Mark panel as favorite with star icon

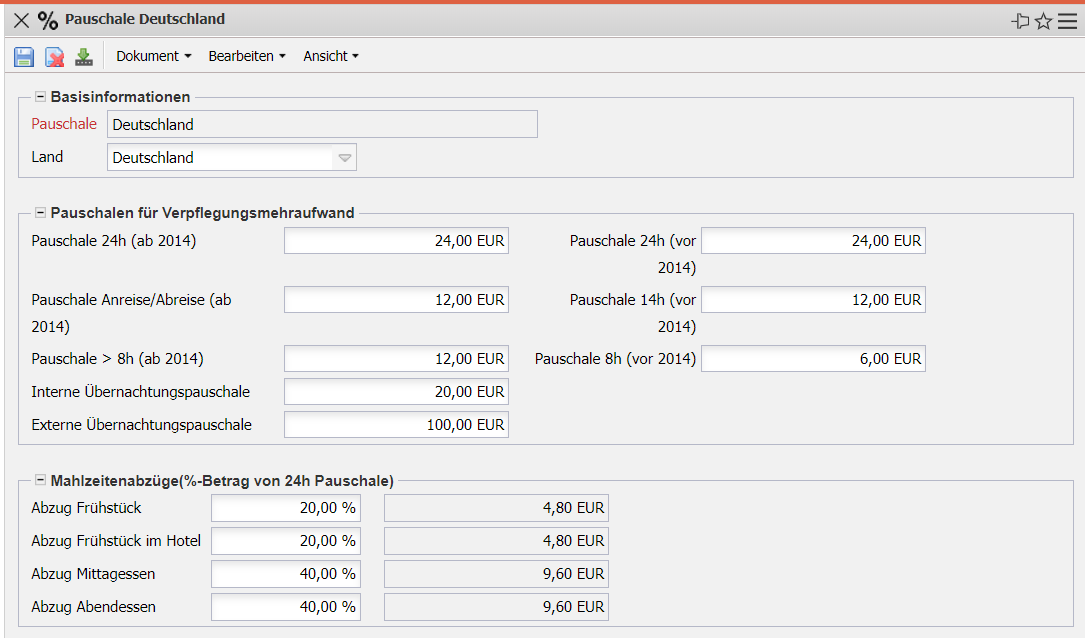click(x=1043, y=21)
